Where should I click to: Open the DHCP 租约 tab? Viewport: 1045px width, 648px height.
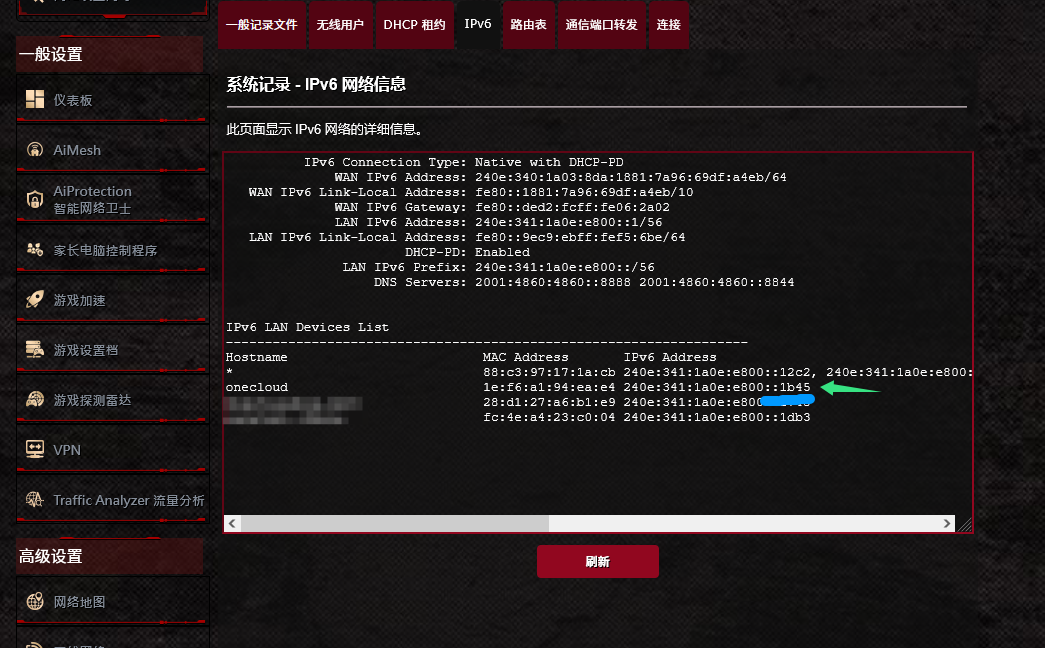(x=414, y=25)
